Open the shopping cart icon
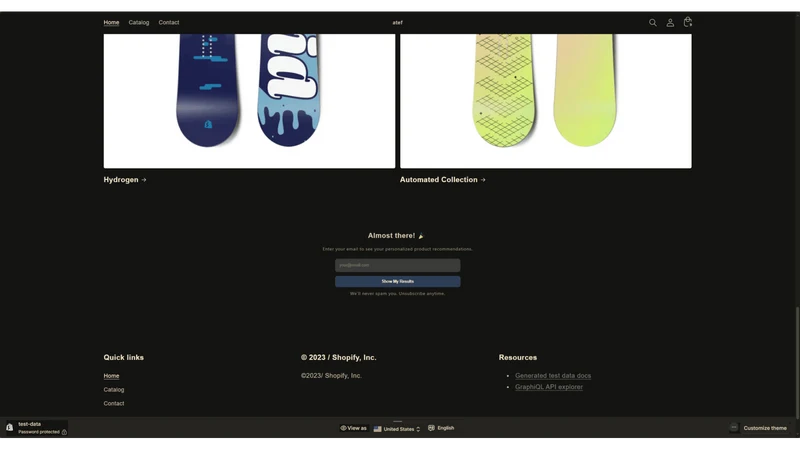This screenshot has height=450, width=800. pos(688,22)
